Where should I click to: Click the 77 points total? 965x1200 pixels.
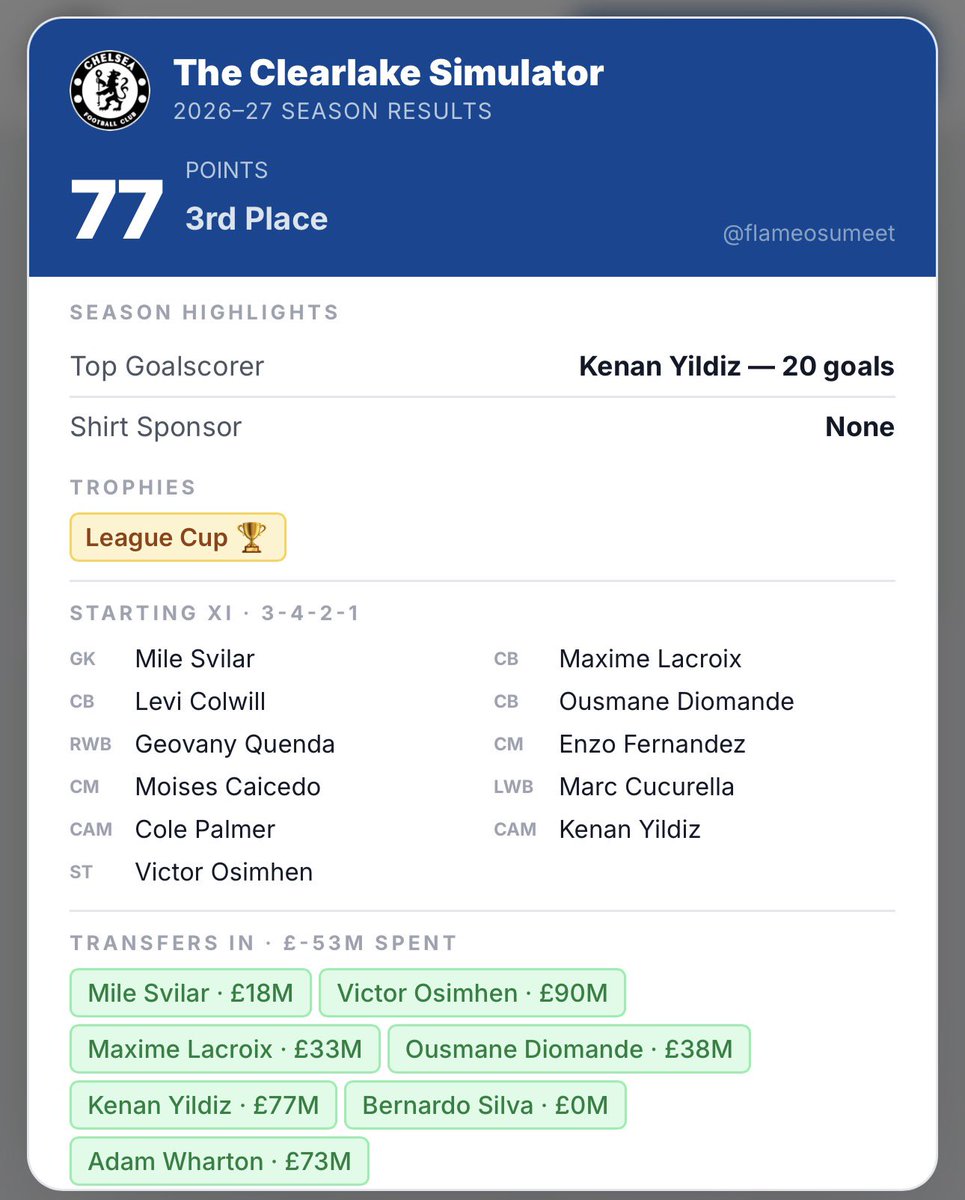coord(116,211)
